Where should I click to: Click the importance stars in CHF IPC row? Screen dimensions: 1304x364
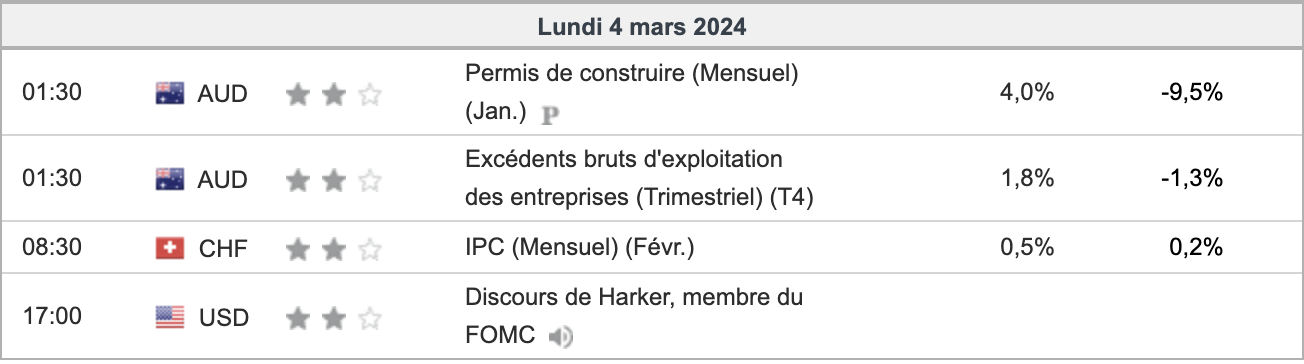tap(333, 249)
